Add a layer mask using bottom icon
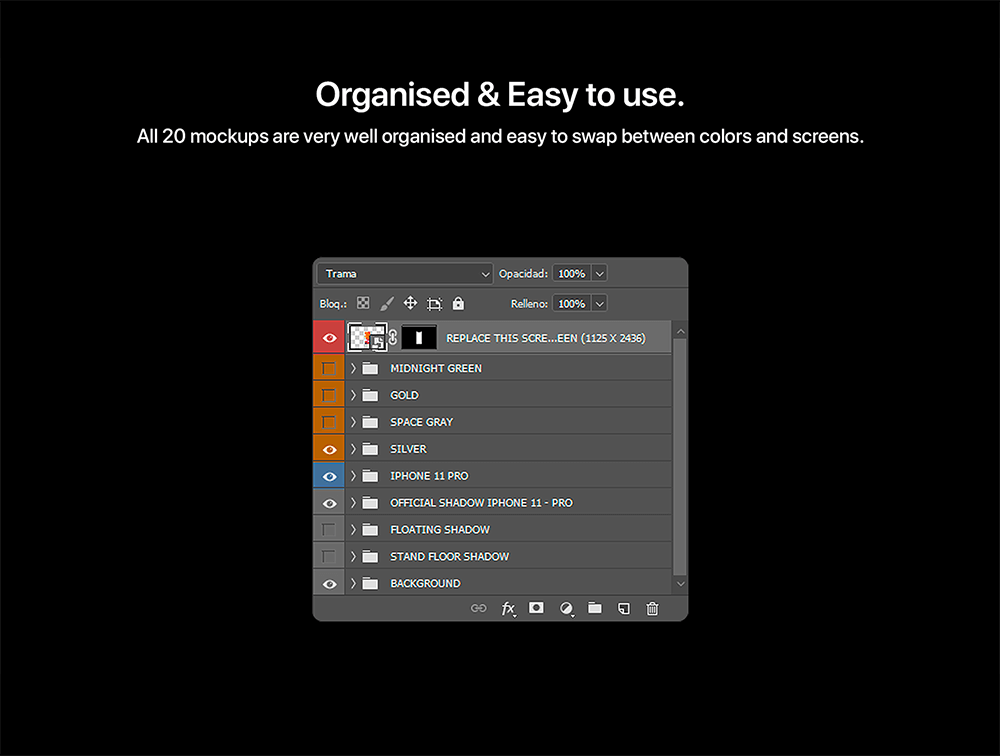 (x=536, y=608)
